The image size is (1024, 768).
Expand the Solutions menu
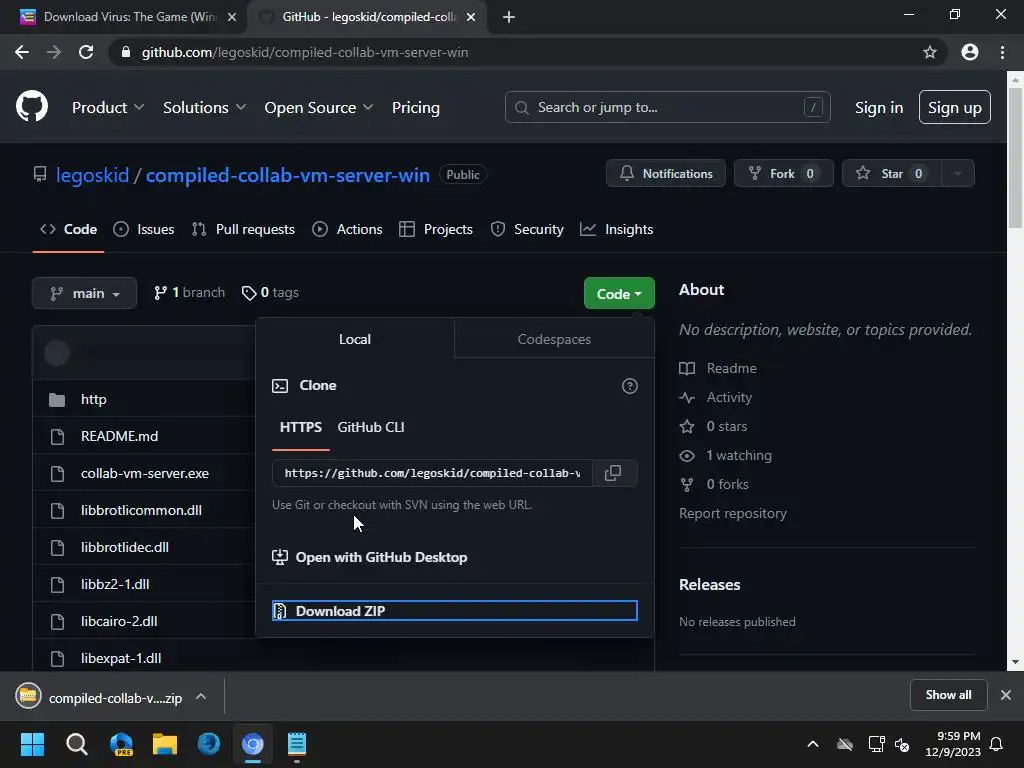pyautogui.click(x=204, y=108)
